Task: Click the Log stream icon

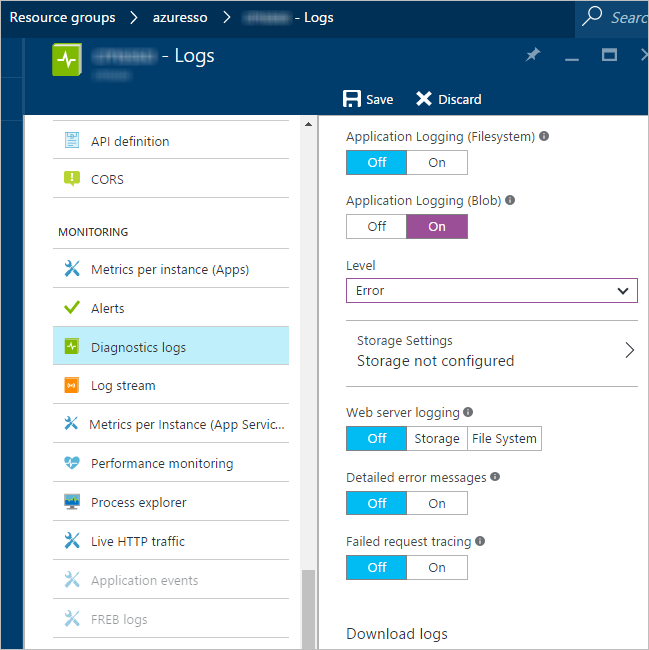Action: pos(71,386)
